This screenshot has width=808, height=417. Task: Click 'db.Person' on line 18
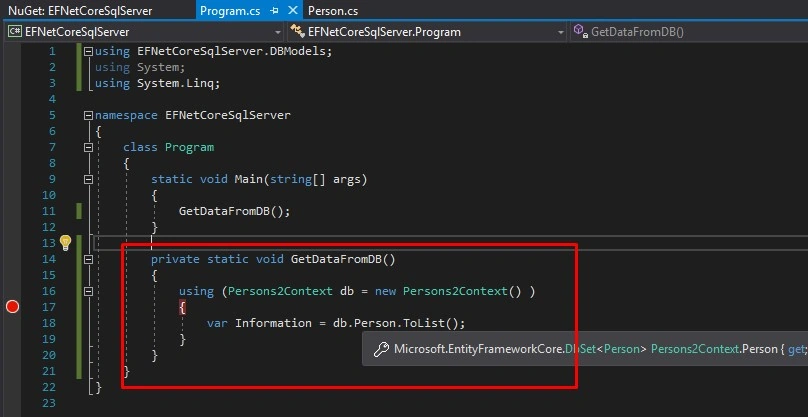coord(364,323)
